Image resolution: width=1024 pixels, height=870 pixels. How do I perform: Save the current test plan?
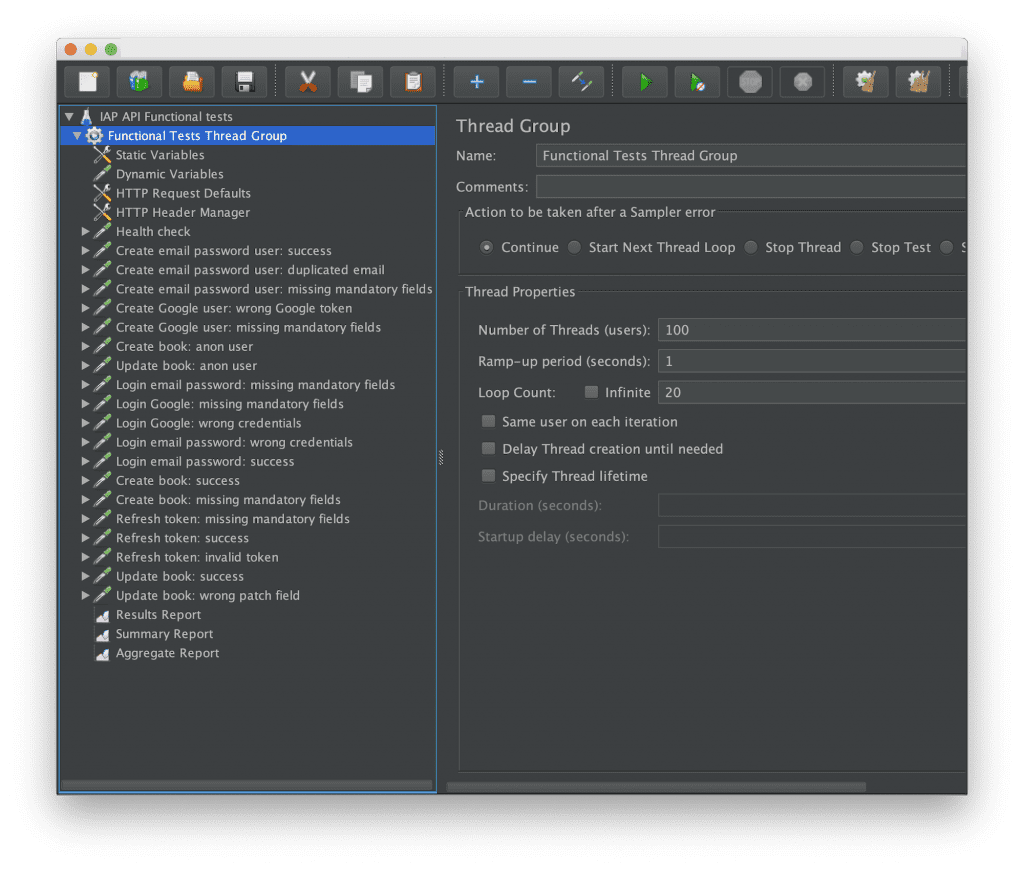[244, 81]
